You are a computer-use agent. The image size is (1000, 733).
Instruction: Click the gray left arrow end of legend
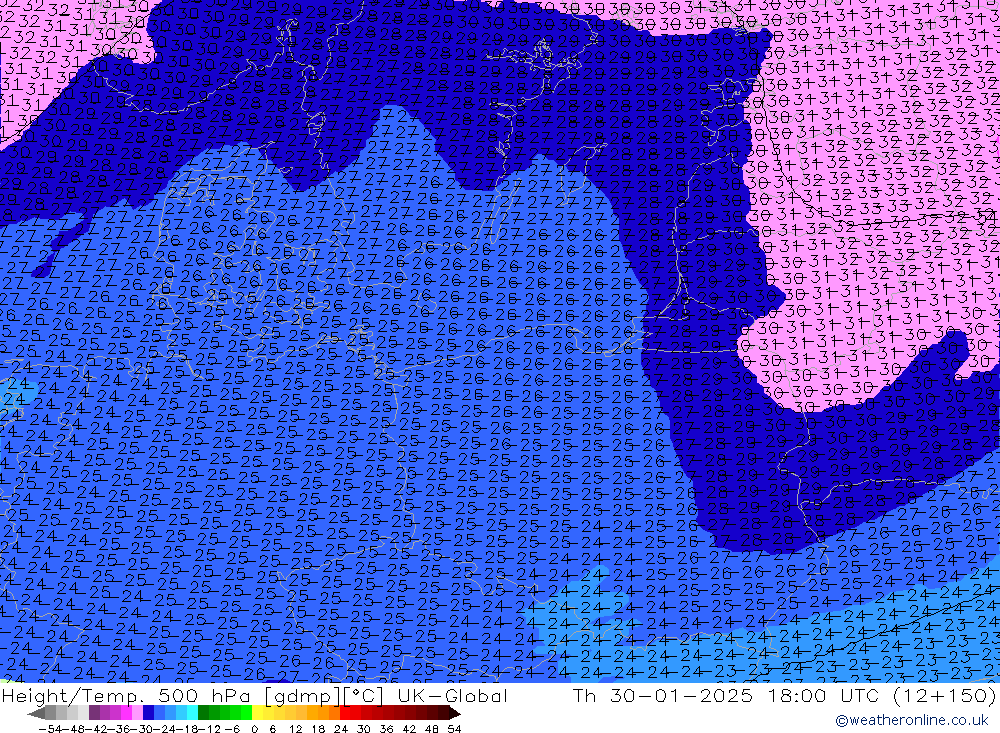36,714
